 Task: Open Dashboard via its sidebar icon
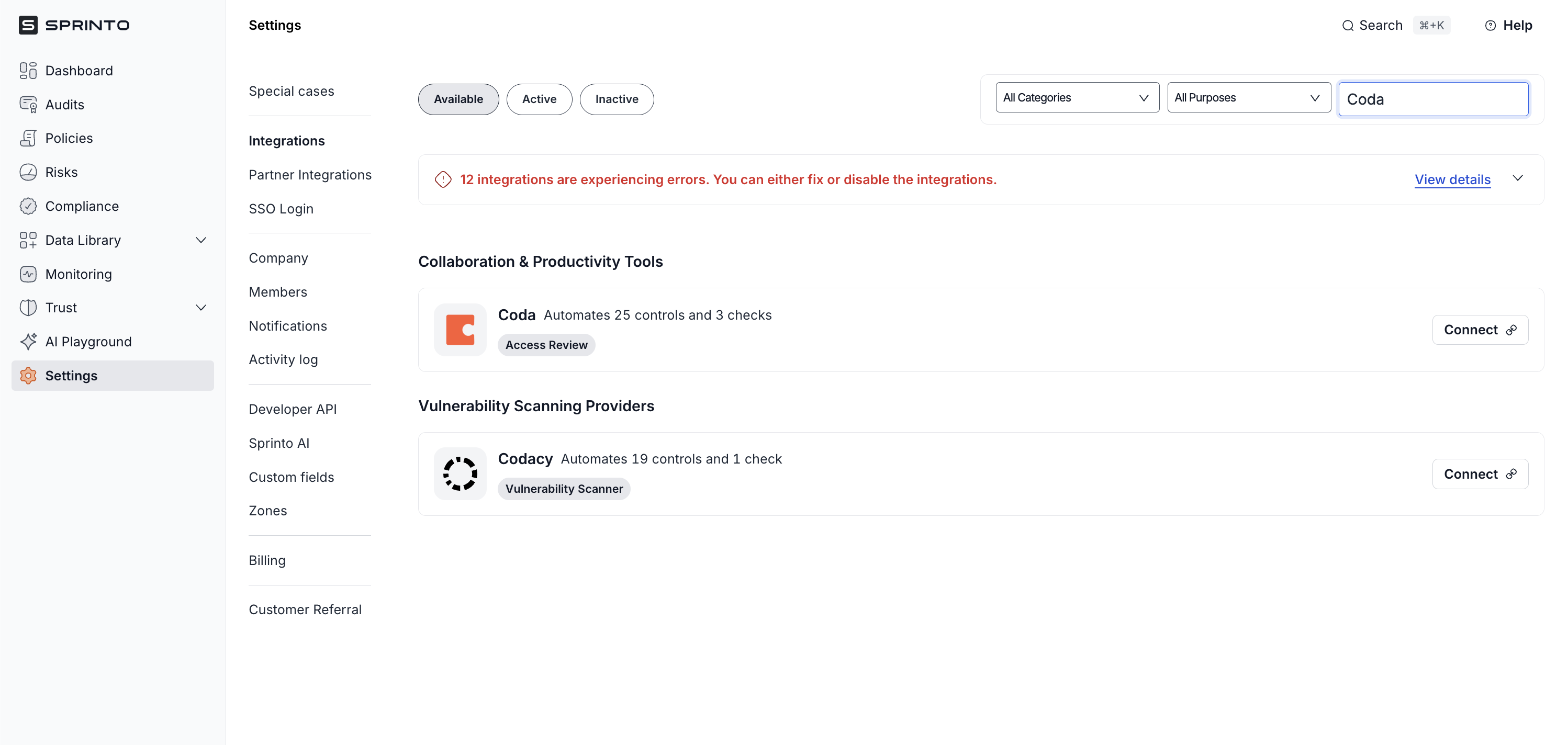28,71
